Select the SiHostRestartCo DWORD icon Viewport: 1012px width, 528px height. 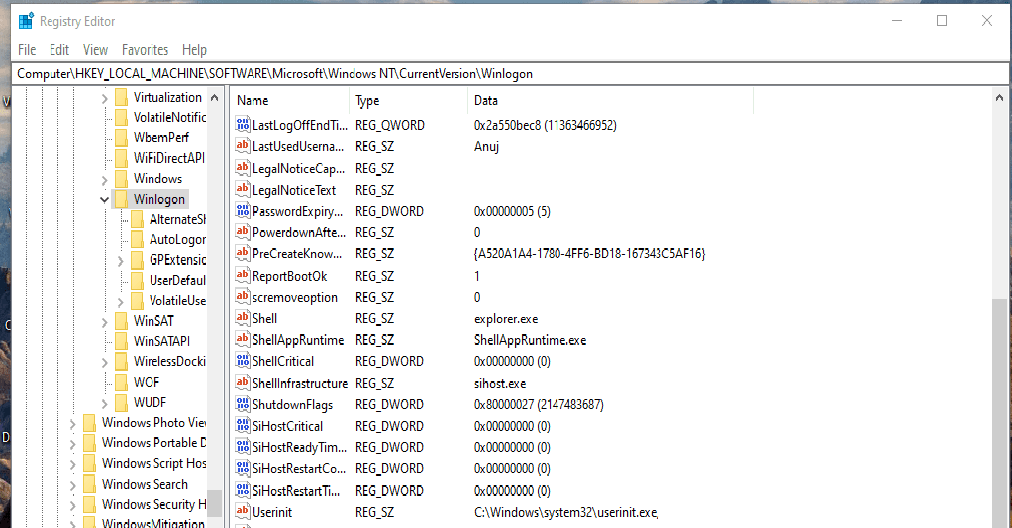(243, 468)
